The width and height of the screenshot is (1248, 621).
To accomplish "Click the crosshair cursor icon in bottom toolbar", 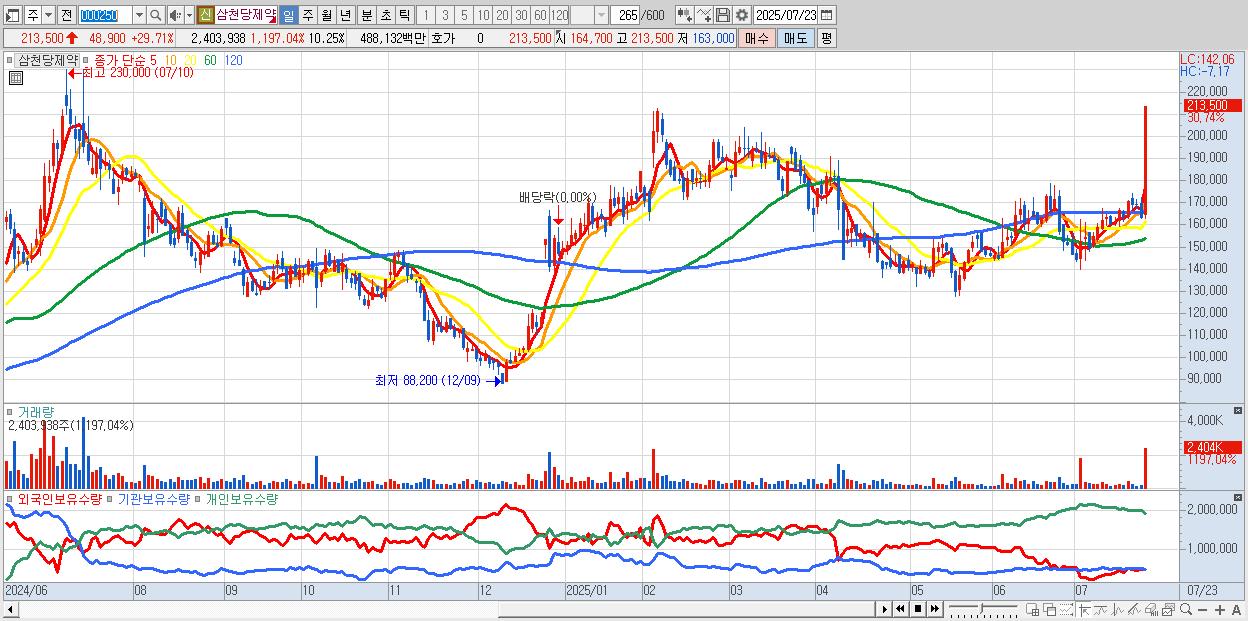I will [1084, 610].
